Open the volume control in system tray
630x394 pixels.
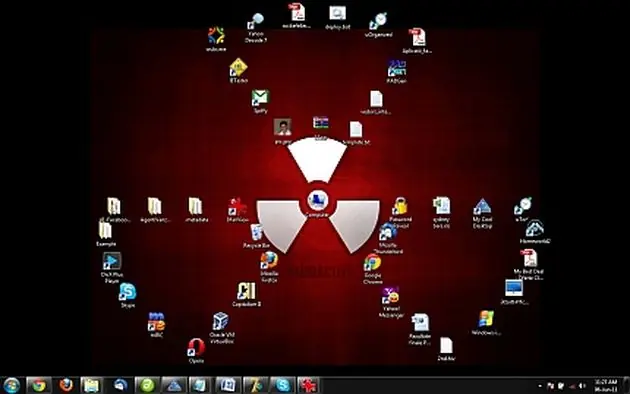click(581, 386)
